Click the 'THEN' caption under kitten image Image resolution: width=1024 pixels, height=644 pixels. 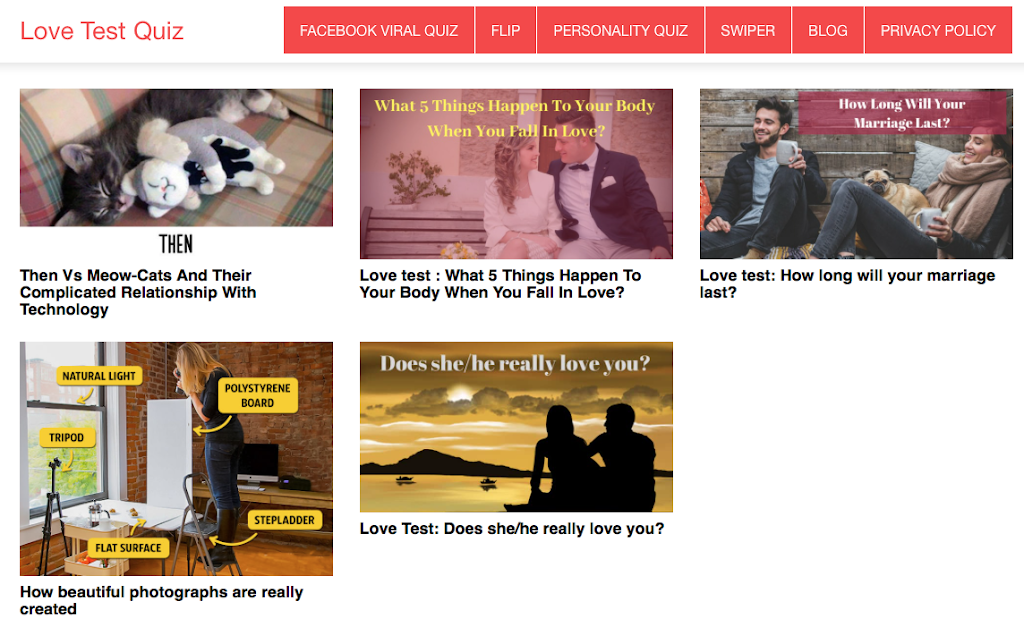(x=176, y=244)
